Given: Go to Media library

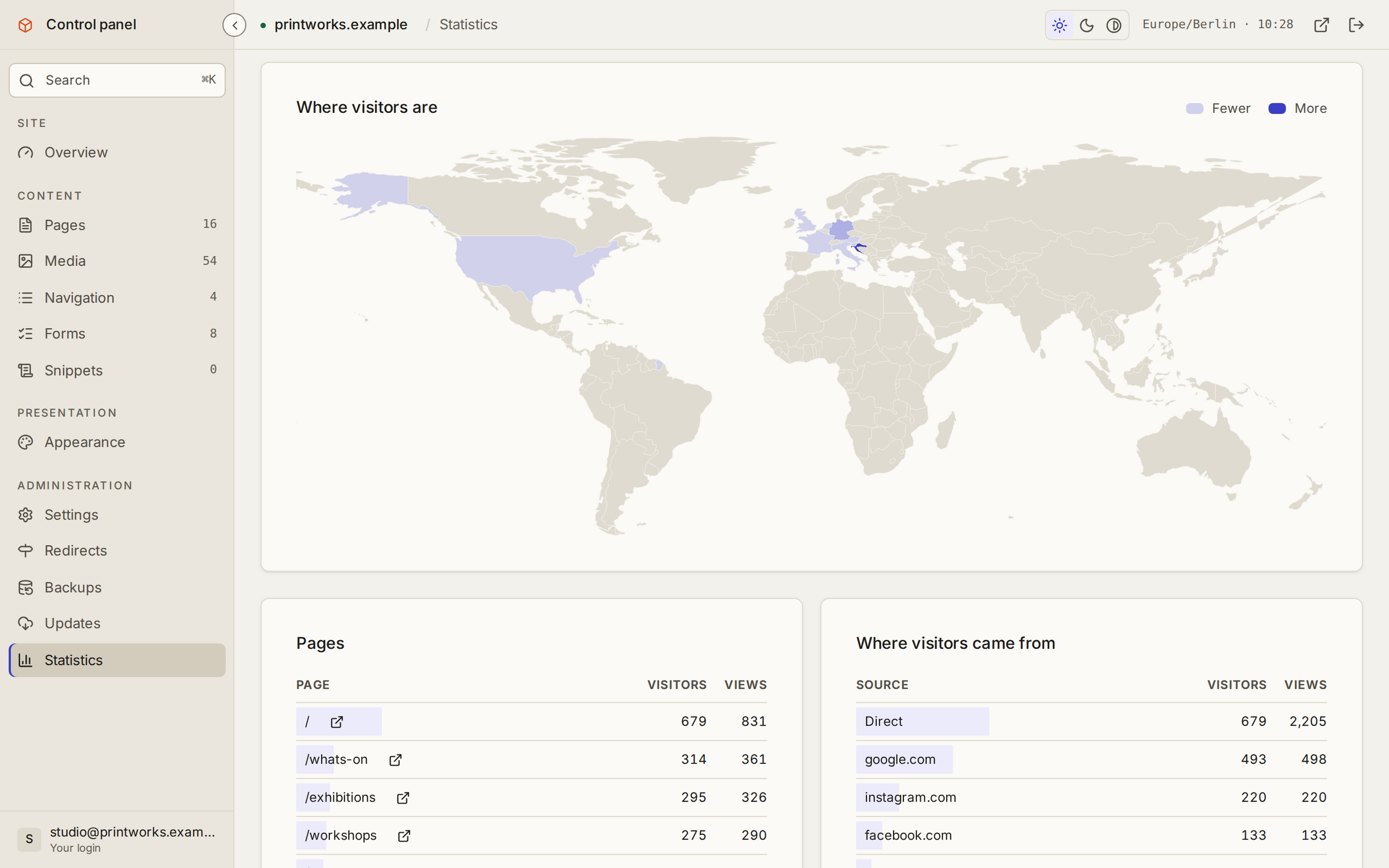Looking at the screenshot, I should click(x=117, y=261).
